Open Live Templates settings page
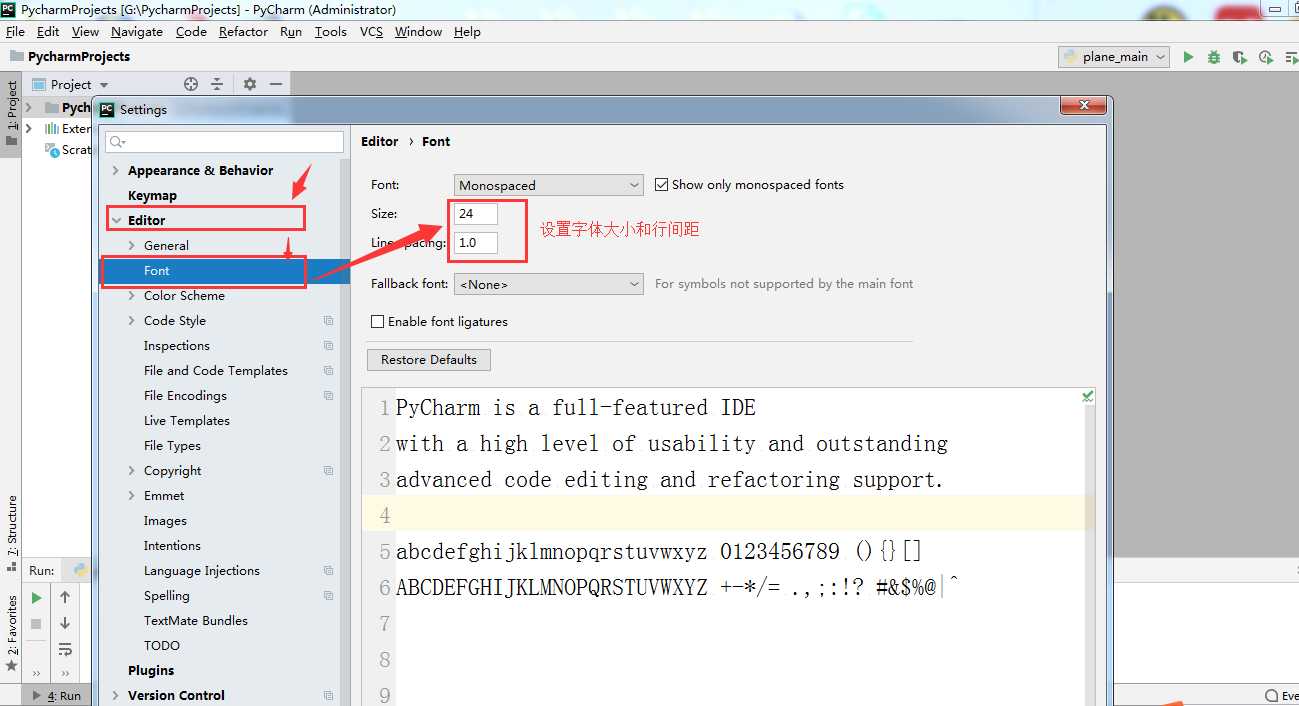Viewport: 1299px width, 706px height. click(187, 421)
